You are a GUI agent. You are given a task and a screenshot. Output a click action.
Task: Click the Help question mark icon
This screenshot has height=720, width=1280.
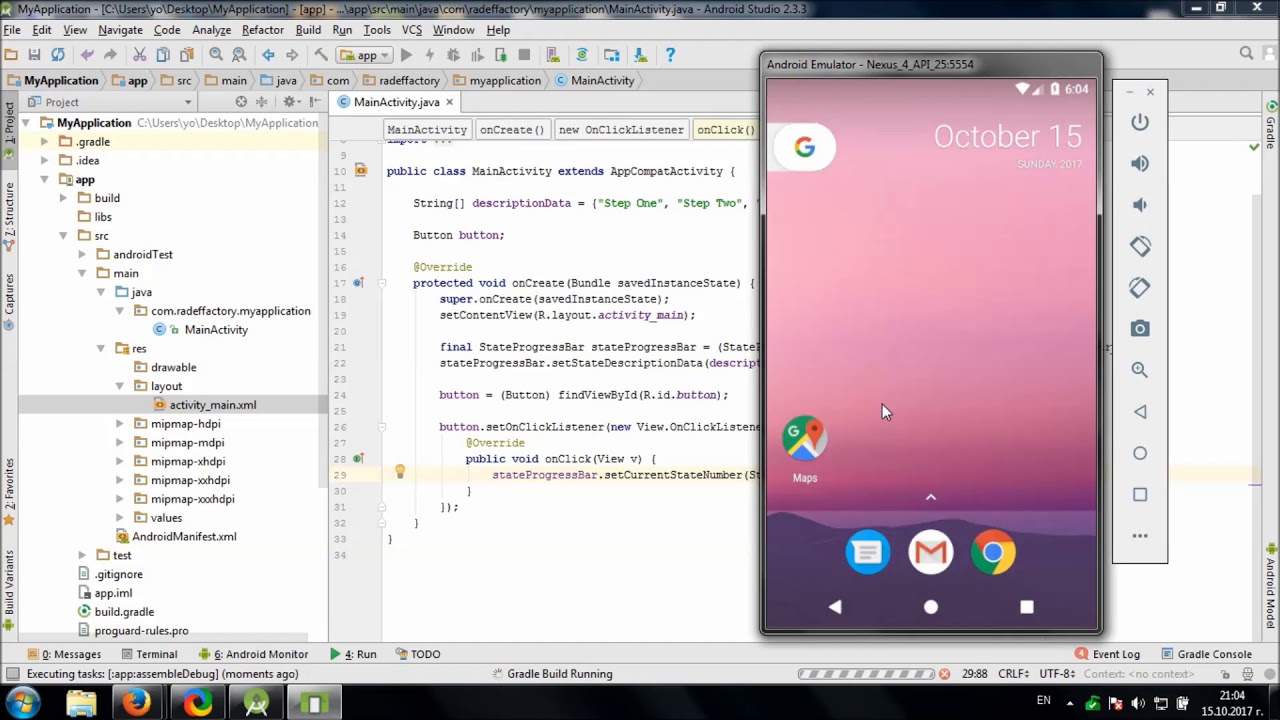[x=670, y=55]
